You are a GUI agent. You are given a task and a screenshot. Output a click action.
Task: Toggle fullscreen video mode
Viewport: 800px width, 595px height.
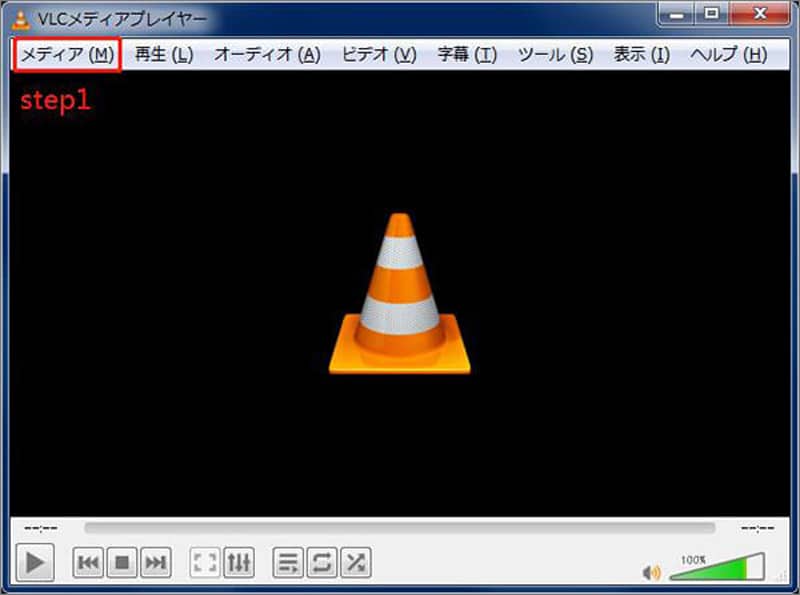coord(203,562)
